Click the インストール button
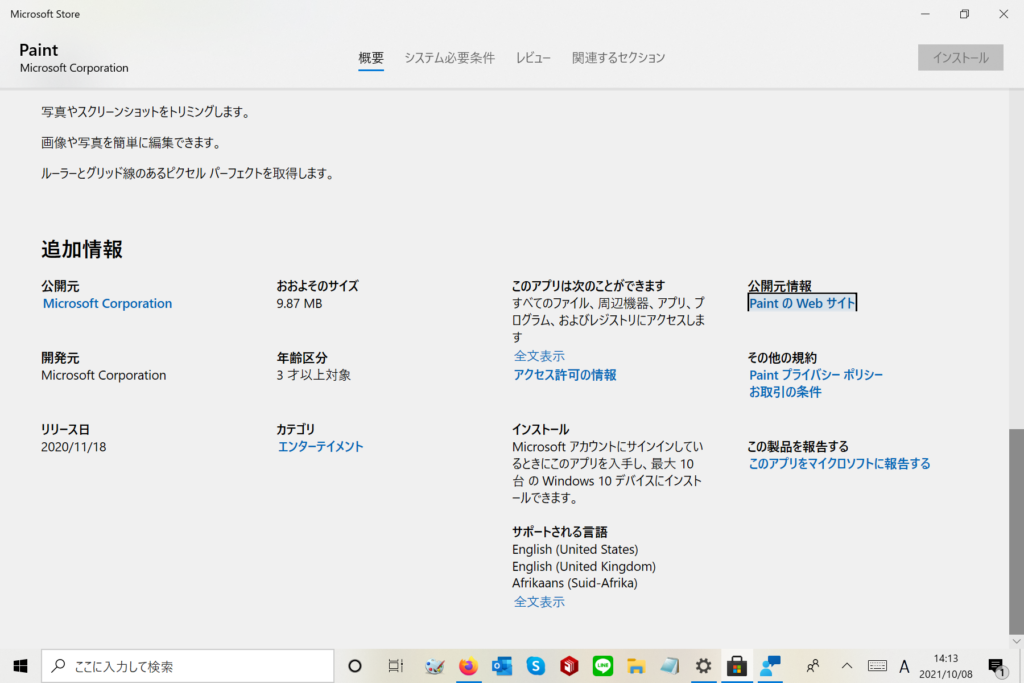Screen dimensions: 1024x683 coord(960,57)
